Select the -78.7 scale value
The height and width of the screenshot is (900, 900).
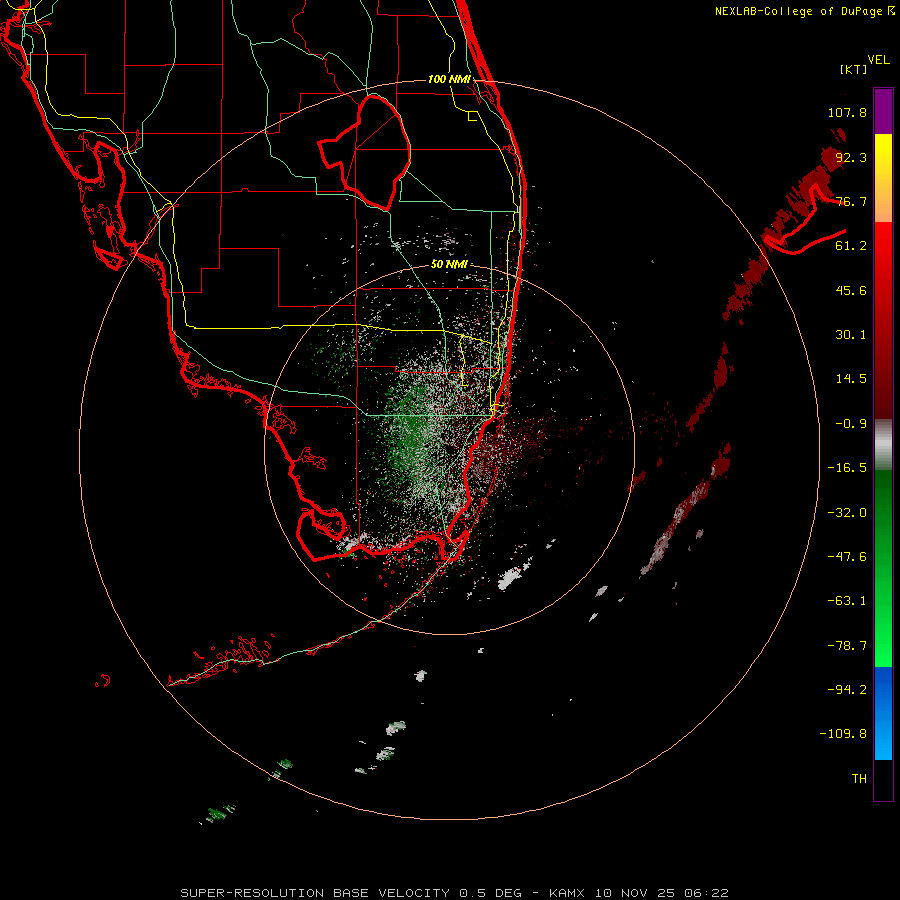tap(847, 646)
